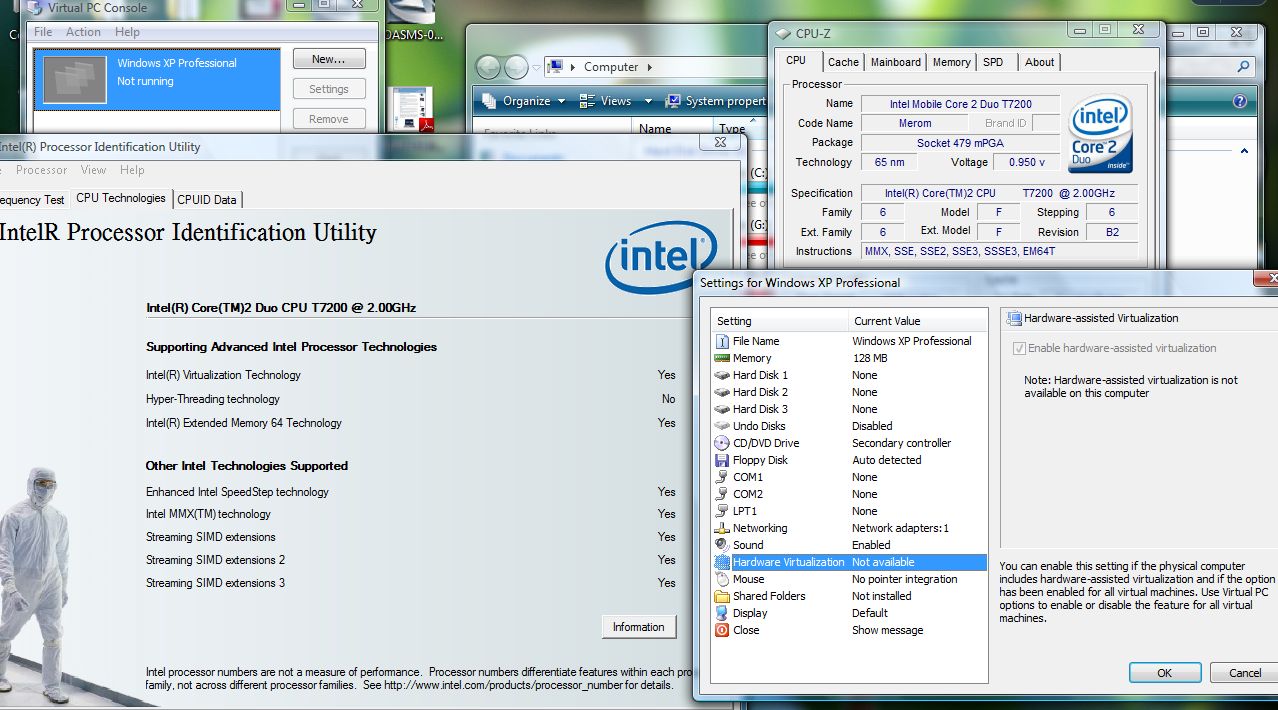This screenshot has height=710, width=1278.
Task: Click the Explorer search magnifier icon
Action: tap(1244, 67)
